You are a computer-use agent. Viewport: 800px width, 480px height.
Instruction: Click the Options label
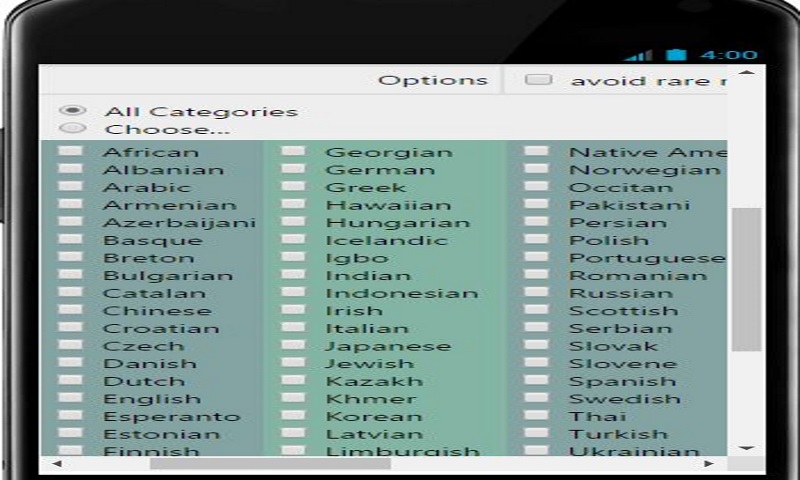432,80
